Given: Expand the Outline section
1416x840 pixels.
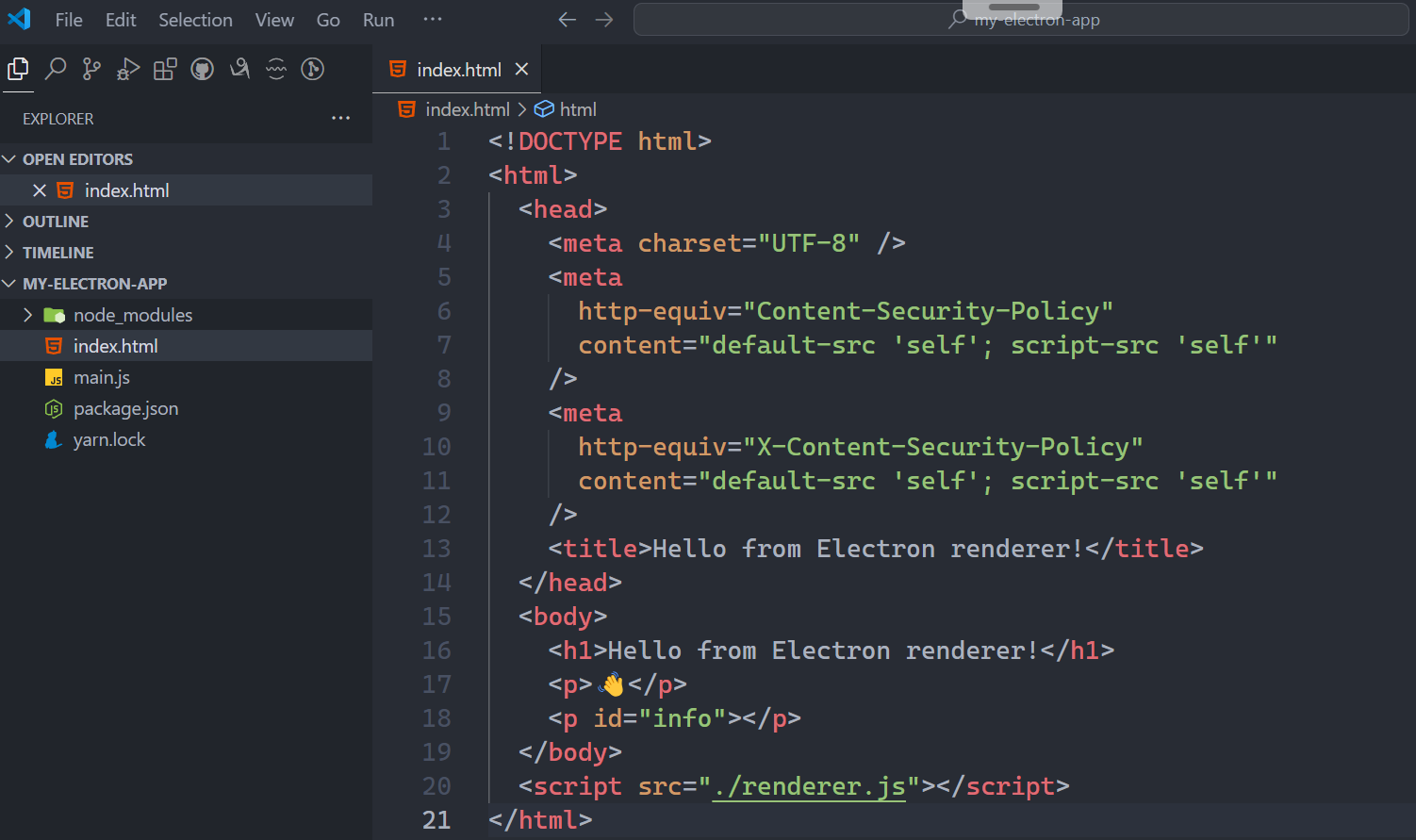Looking at the screenshot, I should coord(186,222).
